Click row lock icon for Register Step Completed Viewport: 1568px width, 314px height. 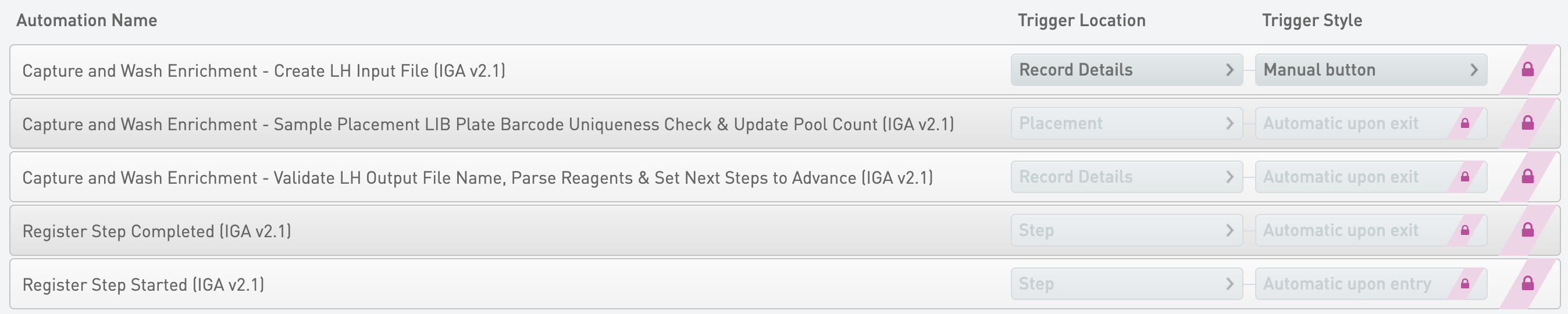click(x=1527, y=230)
